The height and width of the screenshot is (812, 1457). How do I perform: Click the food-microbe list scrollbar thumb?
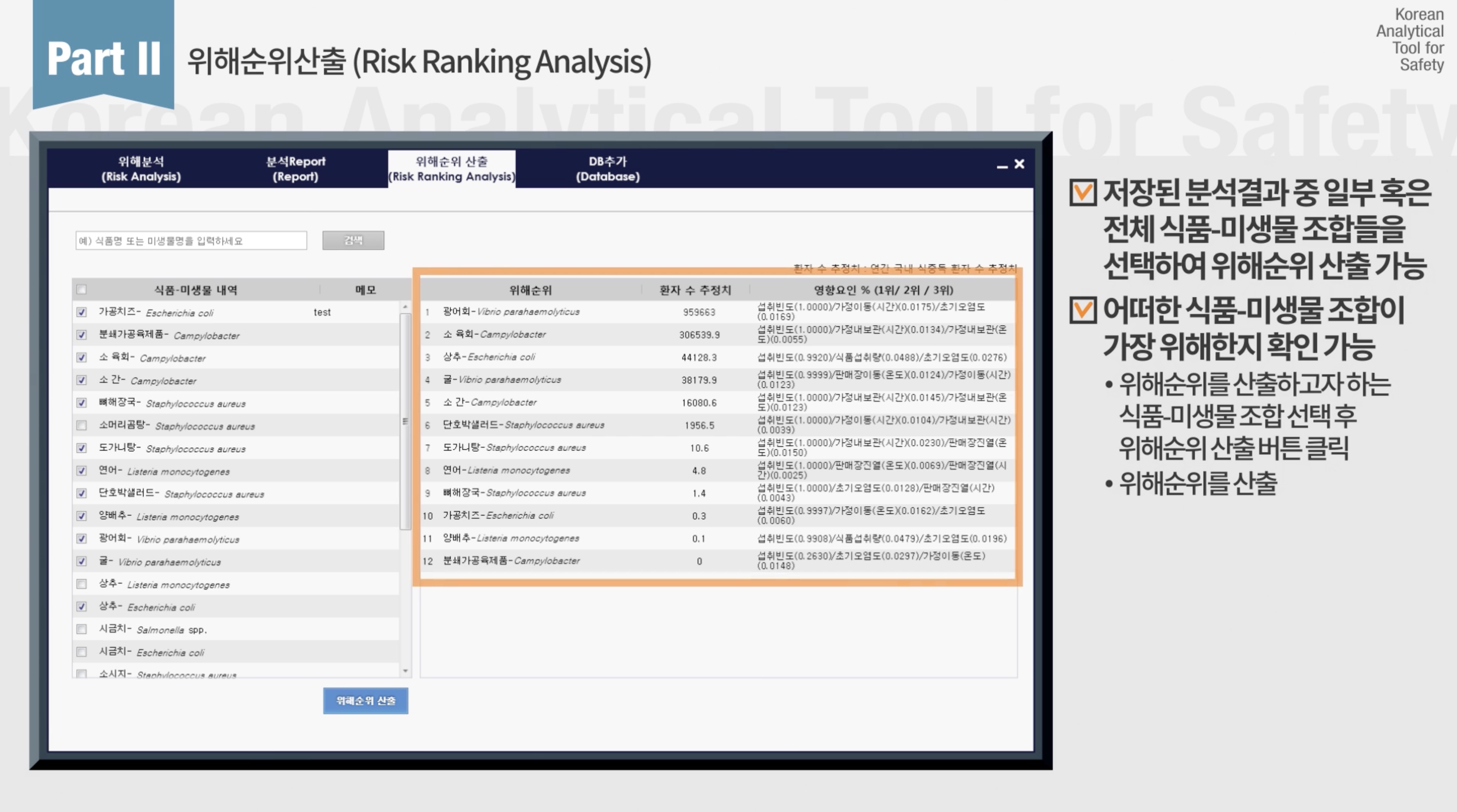click(x=405, y=421)
